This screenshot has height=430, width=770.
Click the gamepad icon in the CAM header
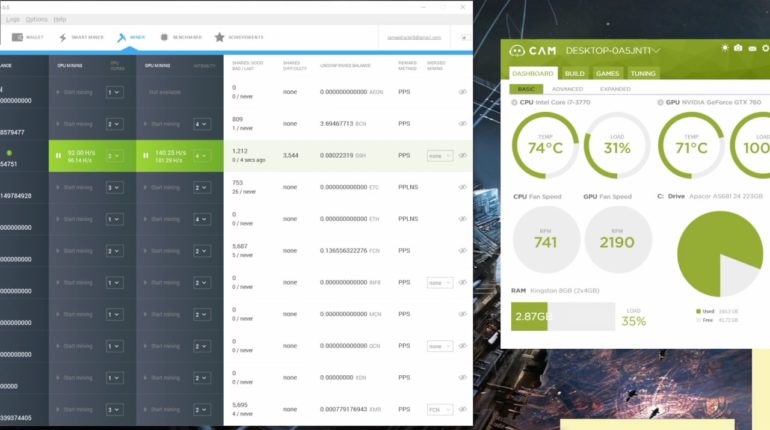[752, 49]
